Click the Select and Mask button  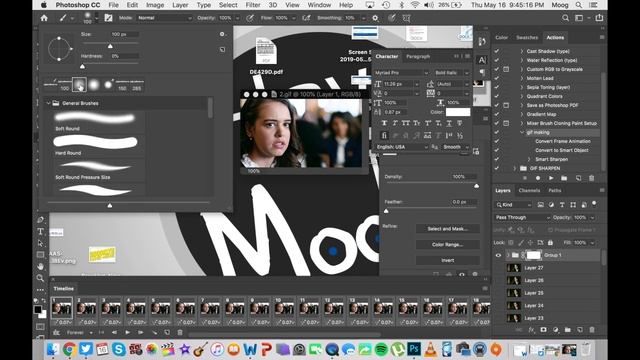coord(447,229)
